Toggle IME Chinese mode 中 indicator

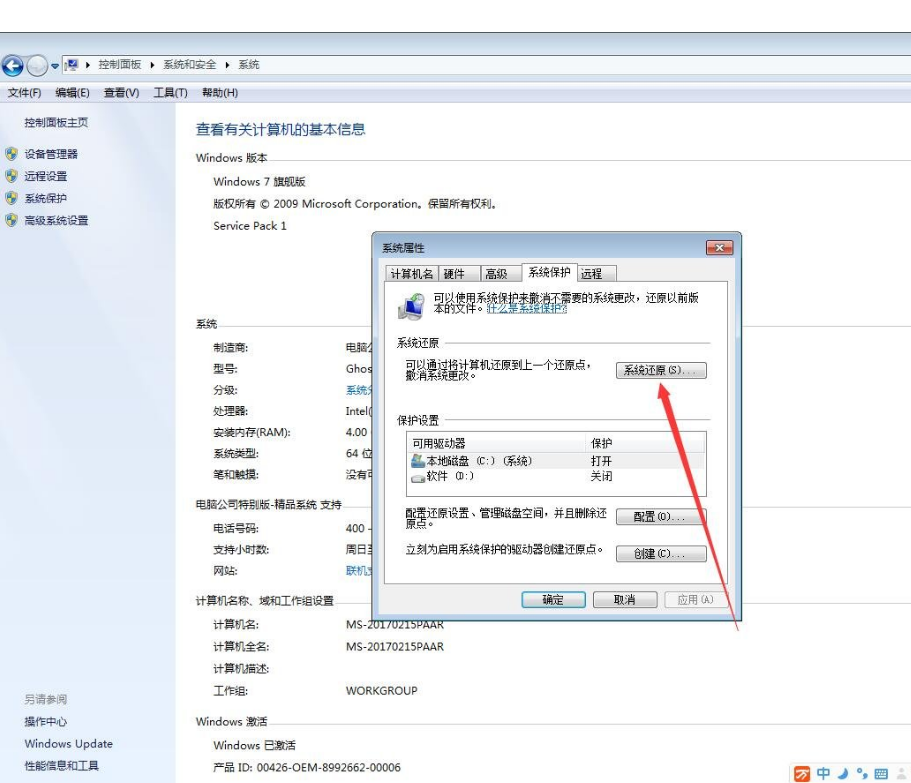tap(823, 773)
